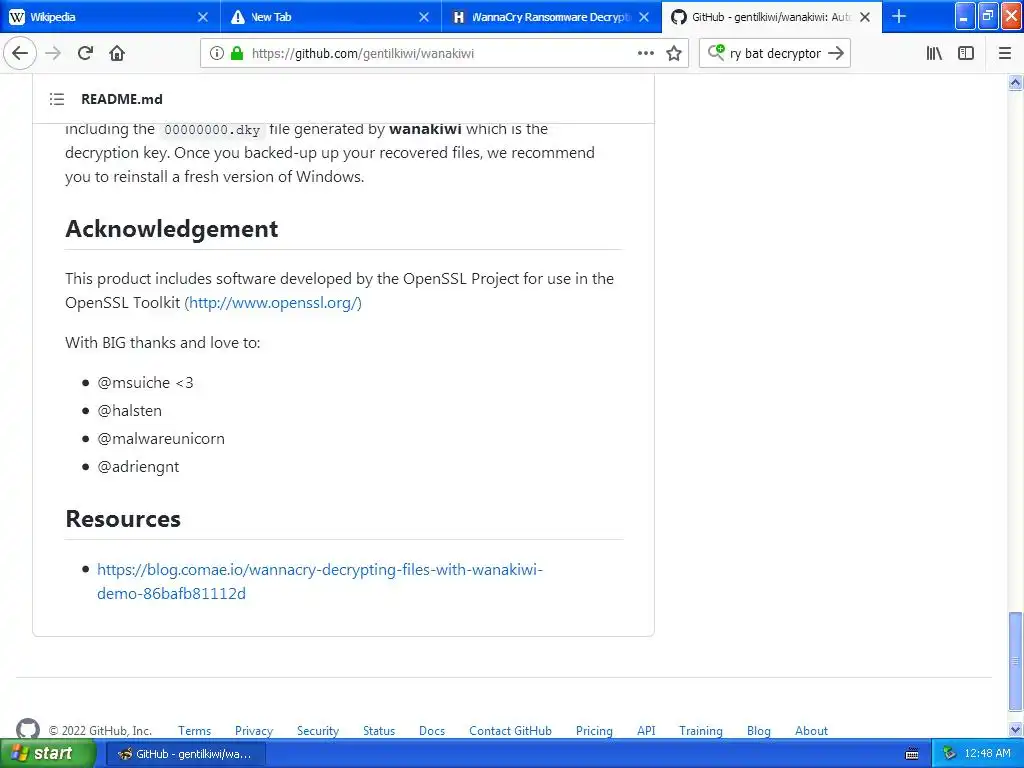Bookmark this page with the star
This screenshot has width=1024, height=768.
pos(674,54)
